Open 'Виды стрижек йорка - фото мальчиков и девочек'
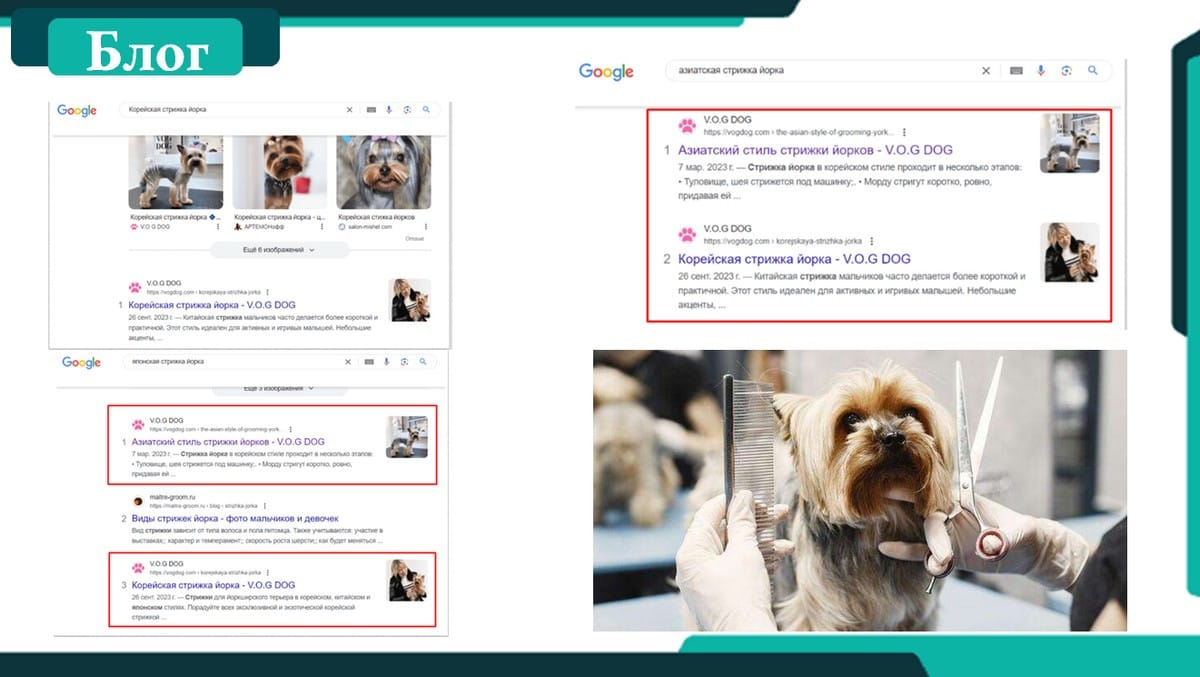The width and height of the screenshot is (1200, 677). pos(235,519)
